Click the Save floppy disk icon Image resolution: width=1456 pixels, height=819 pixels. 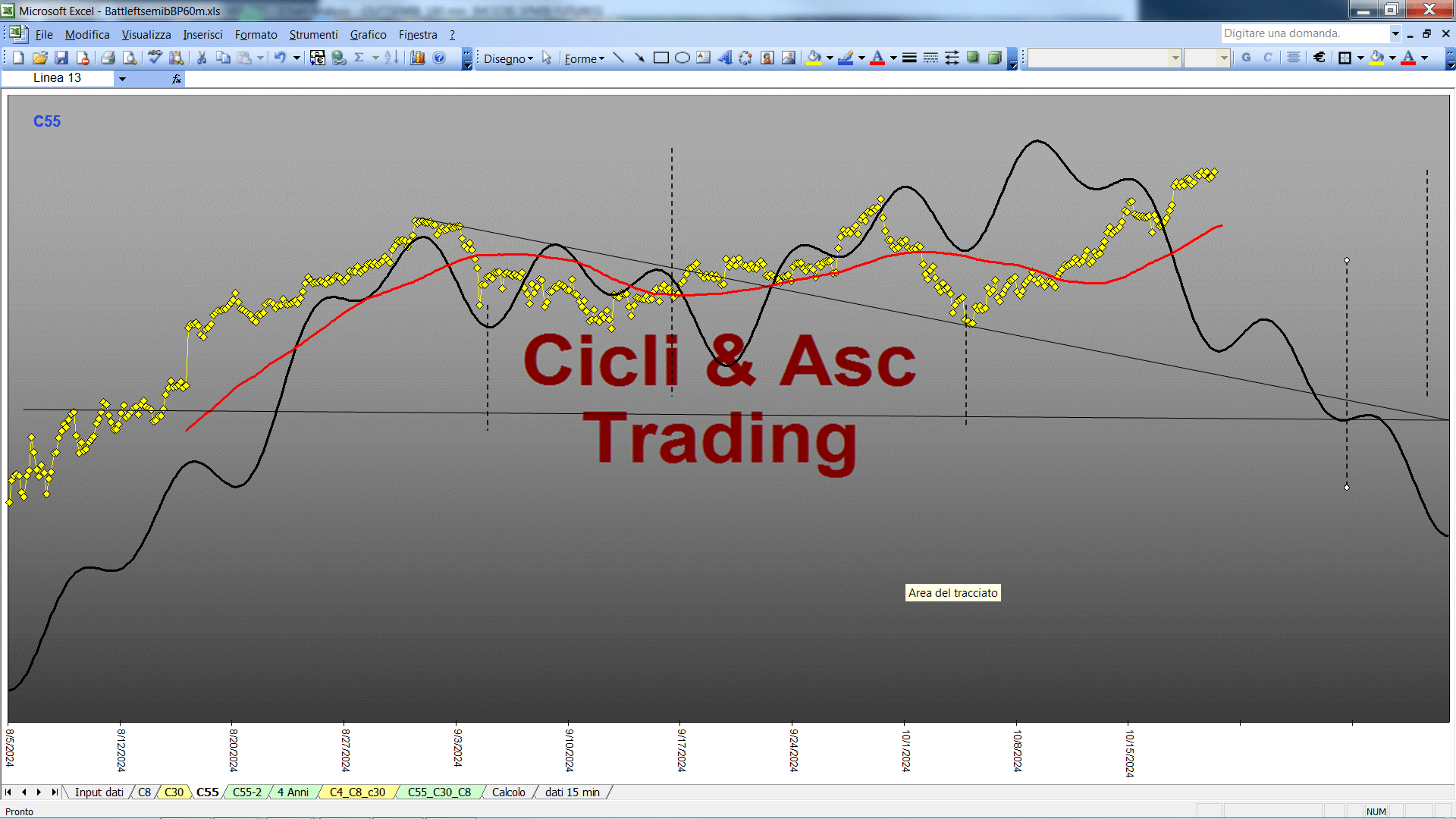[x=61, y=58]
